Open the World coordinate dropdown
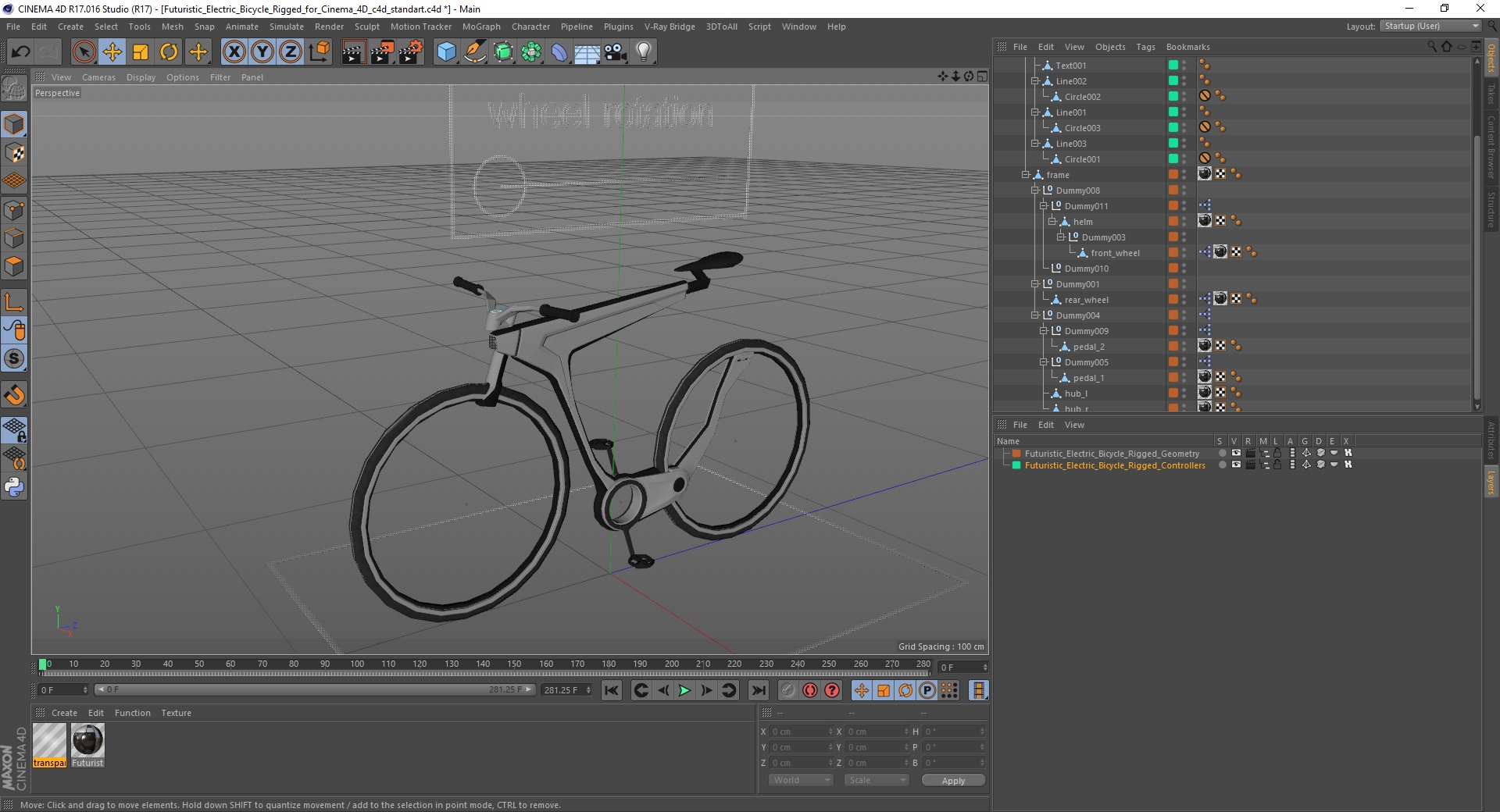The height and width of the screenshot is (812, 1500). point(801,780)
